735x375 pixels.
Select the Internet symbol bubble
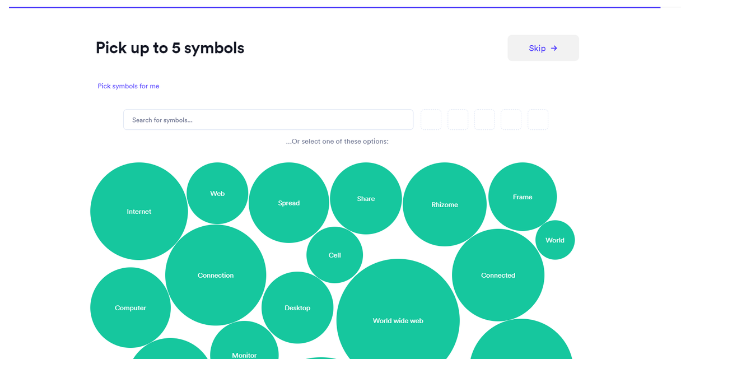pyautogui.click(x=139, y=211)
